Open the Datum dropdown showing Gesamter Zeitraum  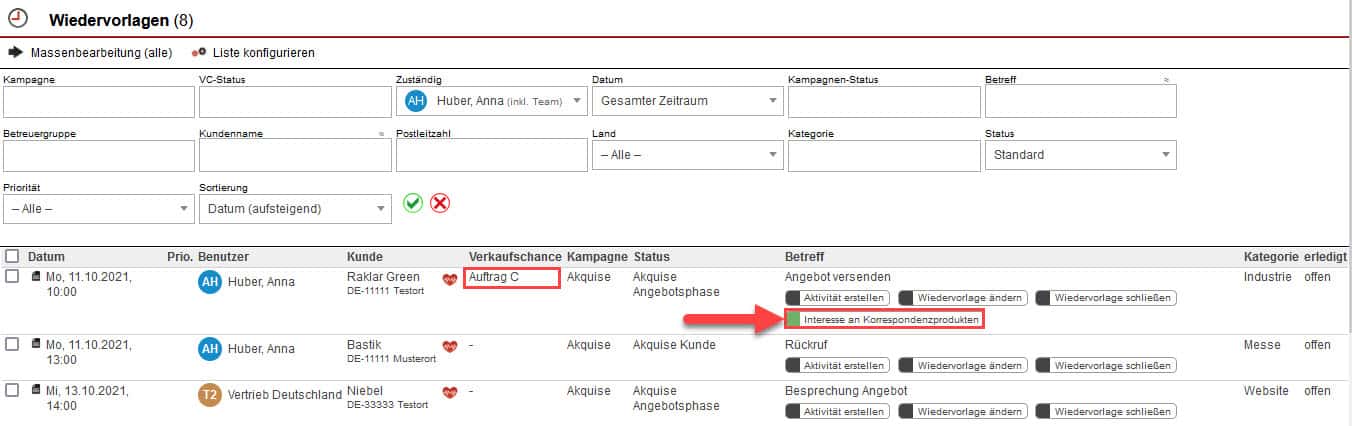(688, 101)
